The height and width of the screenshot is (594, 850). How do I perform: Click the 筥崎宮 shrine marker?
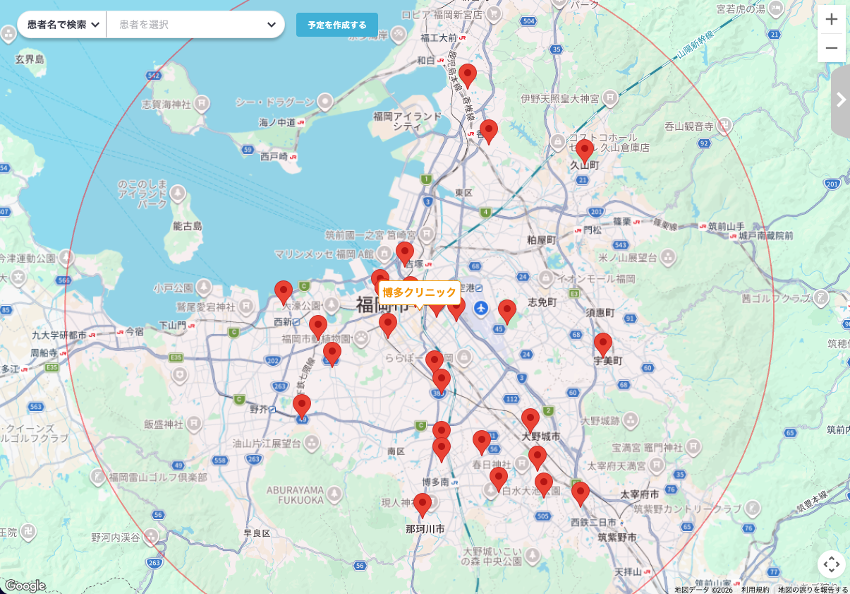tap(427, 234)
